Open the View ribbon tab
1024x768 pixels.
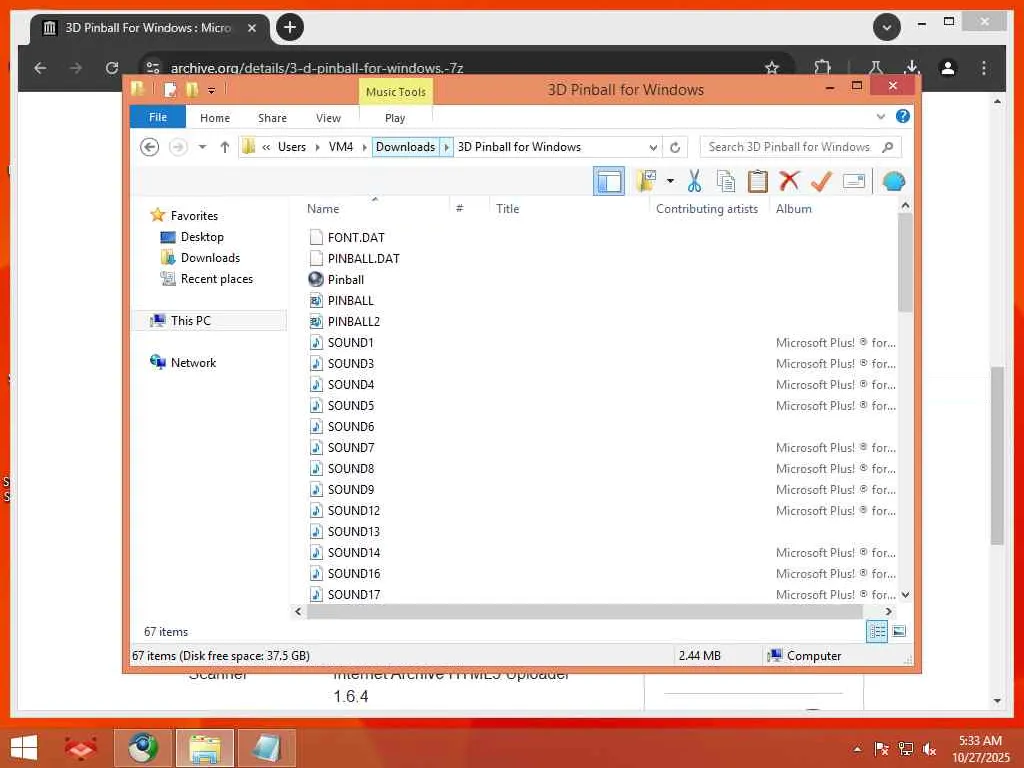pos(328,118)
